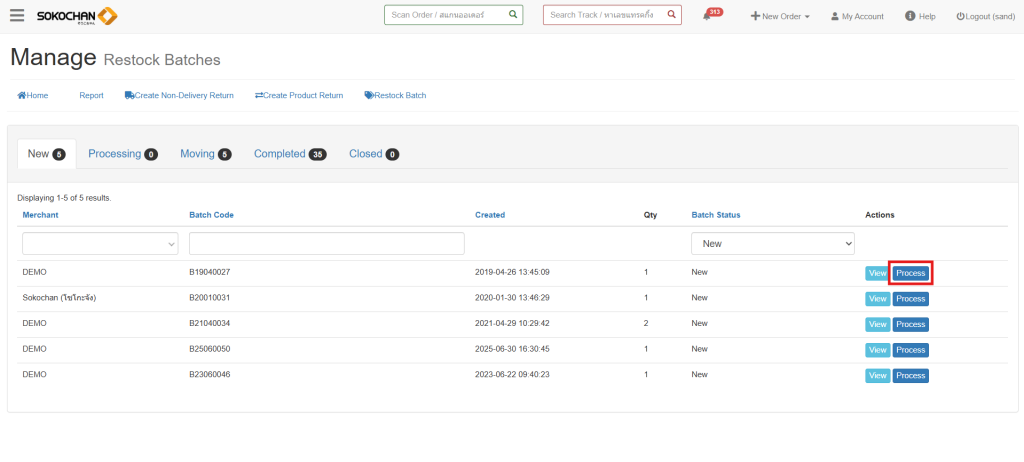This screenshot has height=462, width=1024.
Task: Open the Batch Status filter dropdown
Action: (x=772, y=243)
